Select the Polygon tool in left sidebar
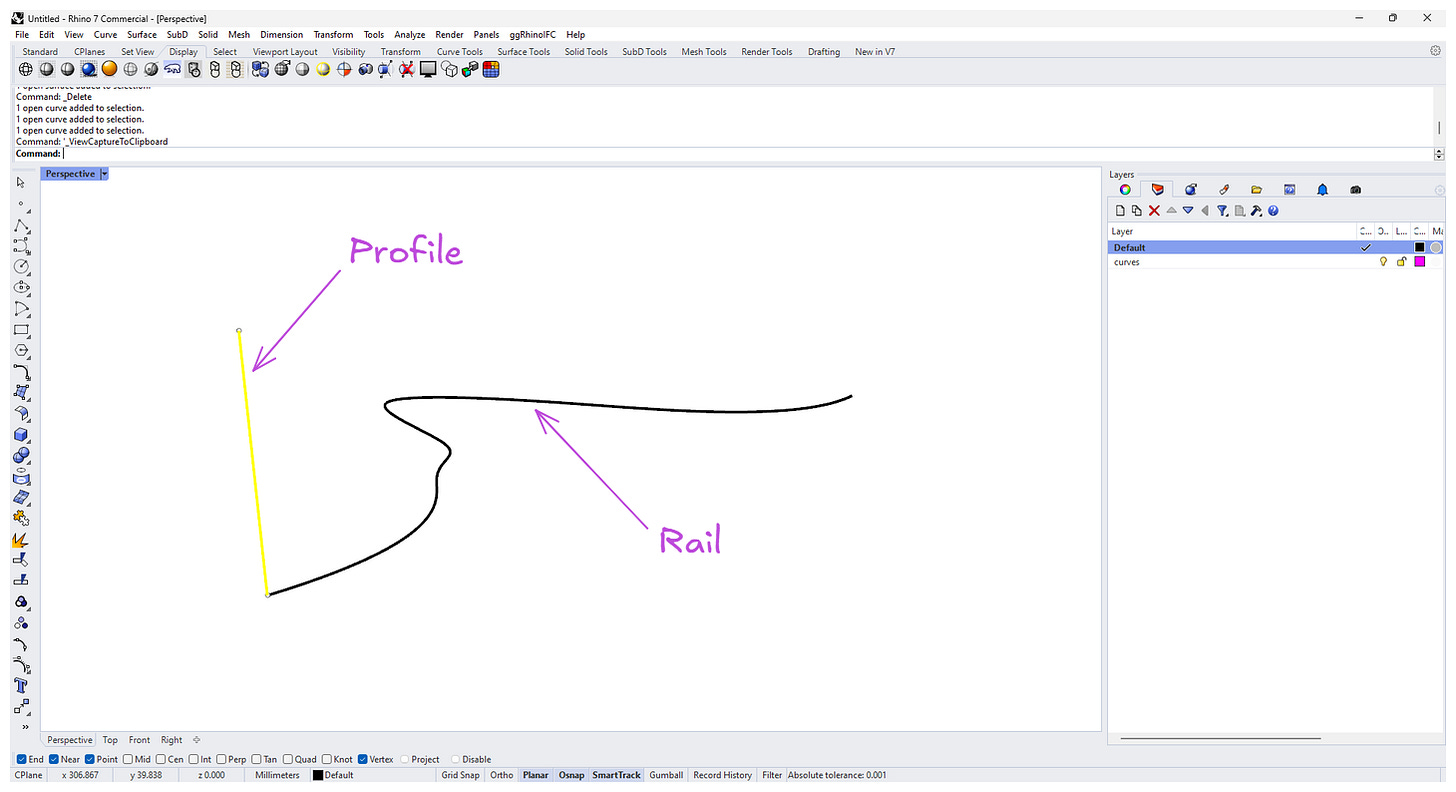The width and height of the screenshot is (1456, 792). tap(21, 351)
